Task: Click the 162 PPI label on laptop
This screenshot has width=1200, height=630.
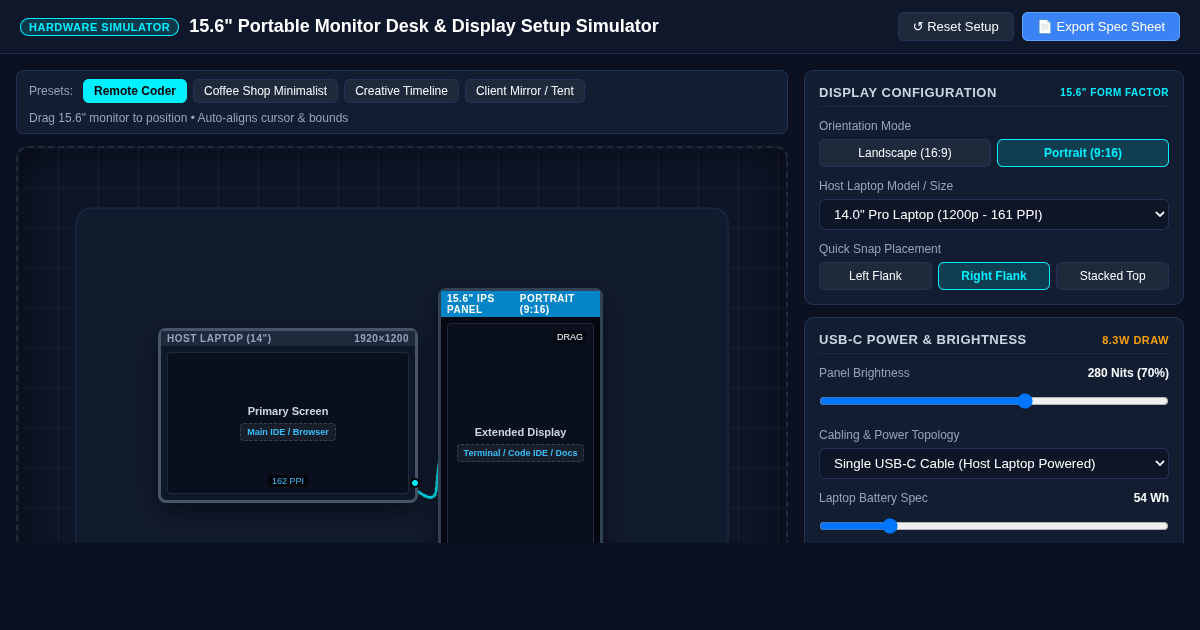Action: 288,481
